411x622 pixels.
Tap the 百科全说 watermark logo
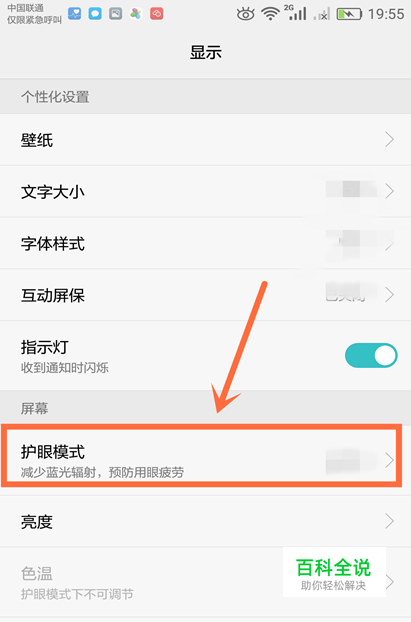click(334, 572)
